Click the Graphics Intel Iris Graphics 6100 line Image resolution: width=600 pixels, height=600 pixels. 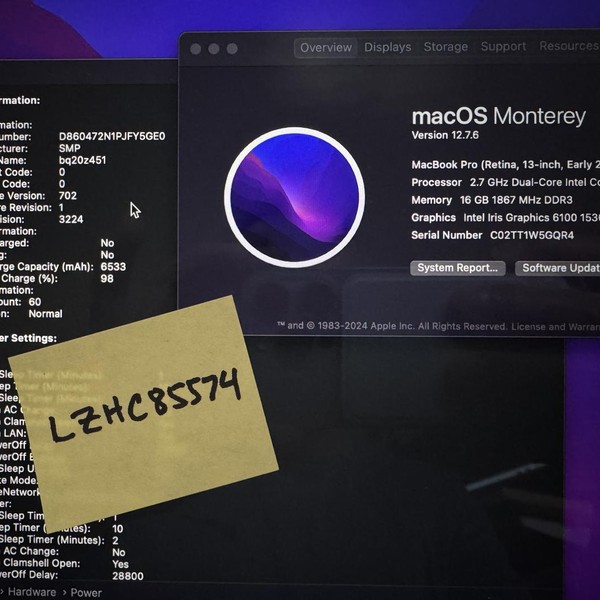click(505, 217)
